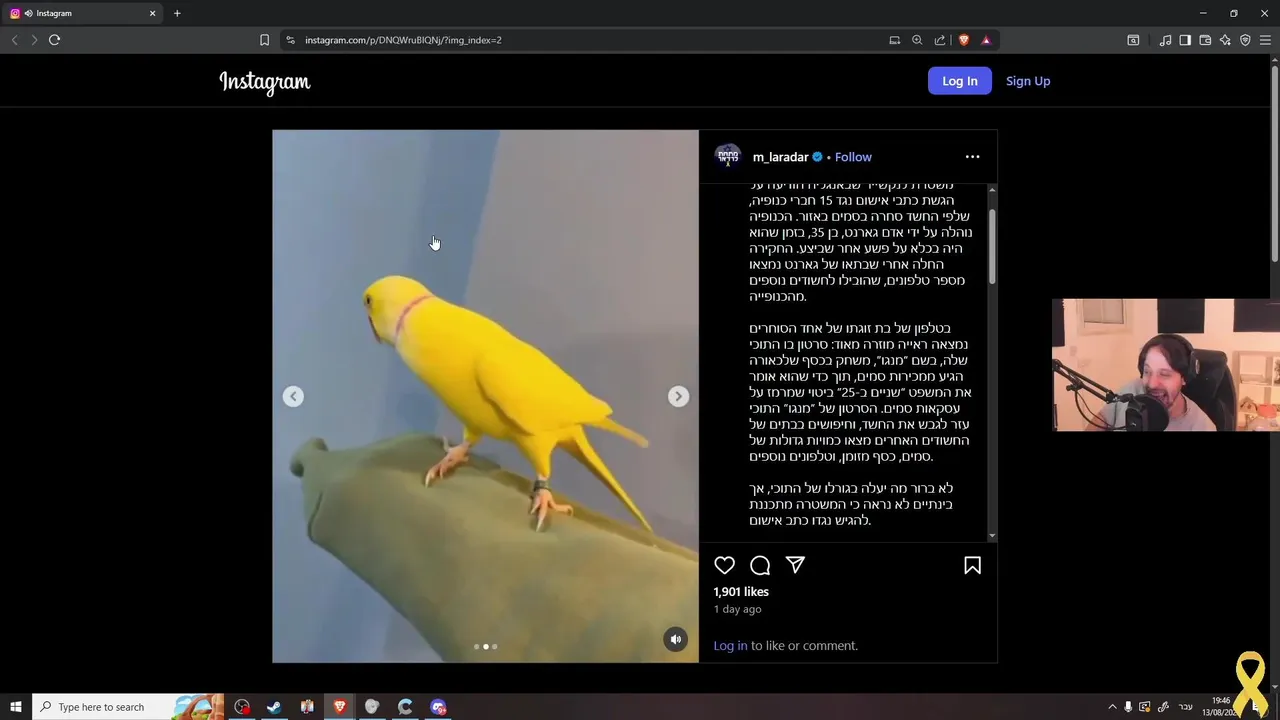Open the browser hamburger main menu
This screenshot has width=1280, height=720.
pos(1265,40)
